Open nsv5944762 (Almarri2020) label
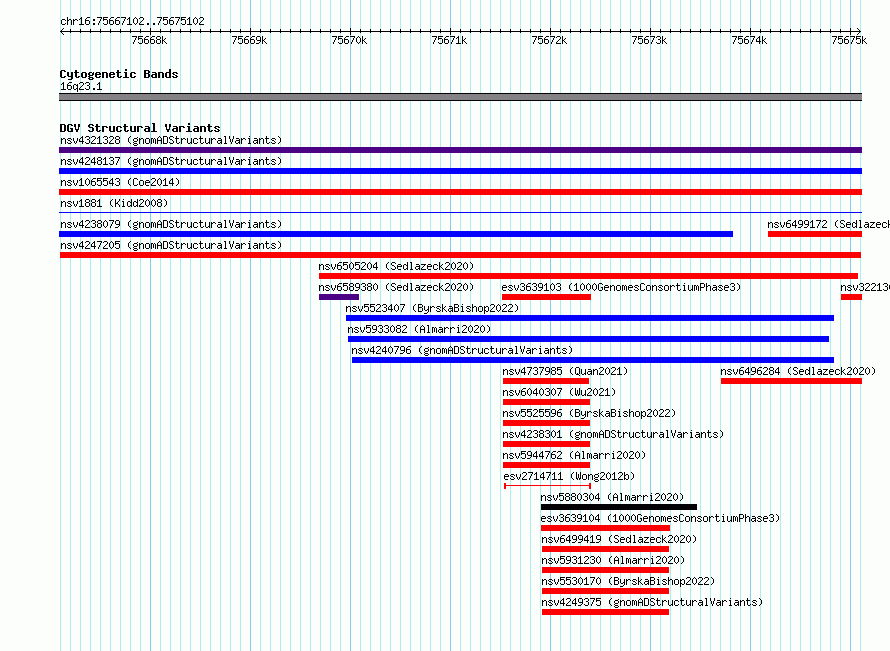Image resolution: width=890 pixels, height=651 pixels. (x=574, y=455)
